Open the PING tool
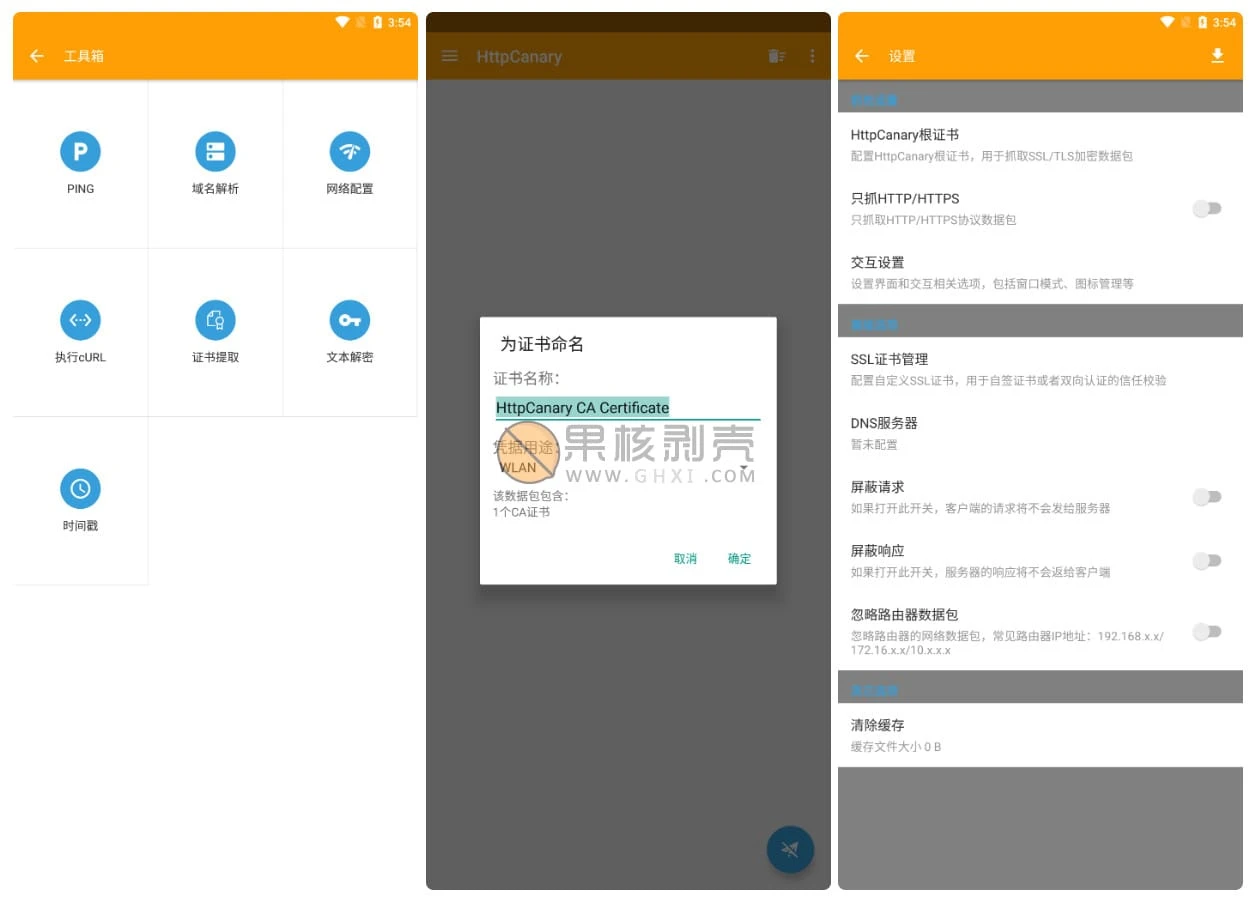The image size is (1255, 905). (80, 164)
